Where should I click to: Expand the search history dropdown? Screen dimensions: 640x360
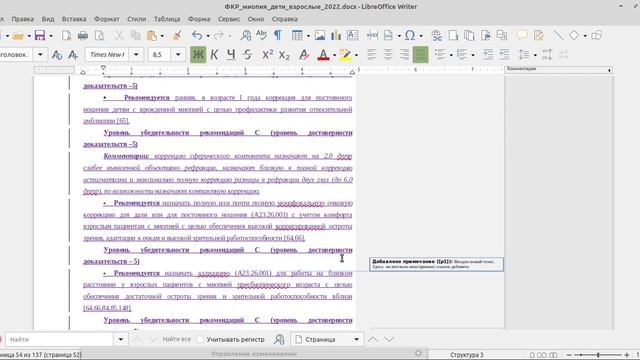point(120,339)
